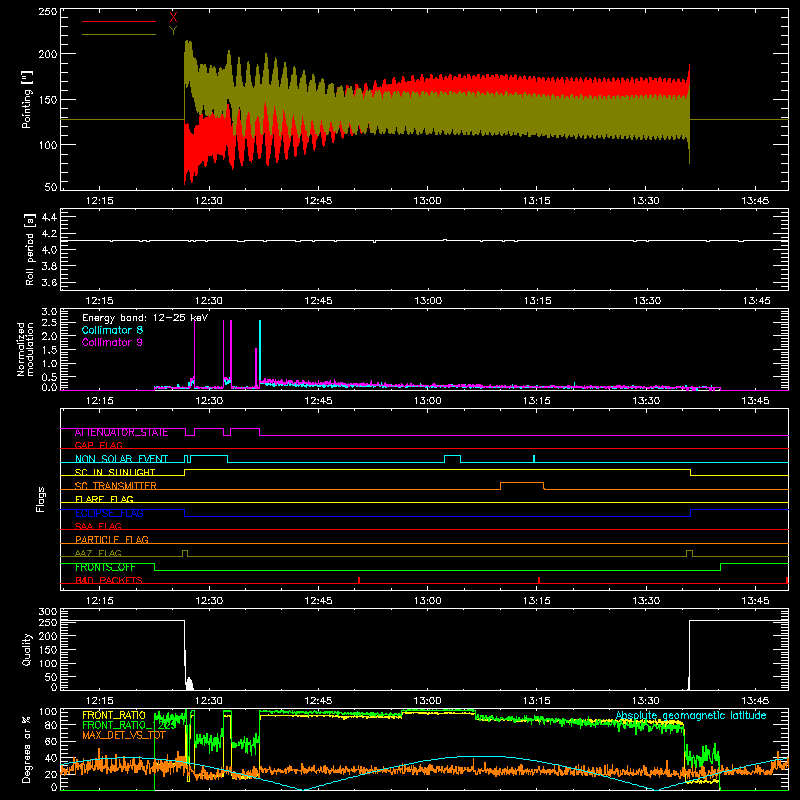Click the 300 tick on Quality axis
The image size is (800, 800).
click(47, 612)
